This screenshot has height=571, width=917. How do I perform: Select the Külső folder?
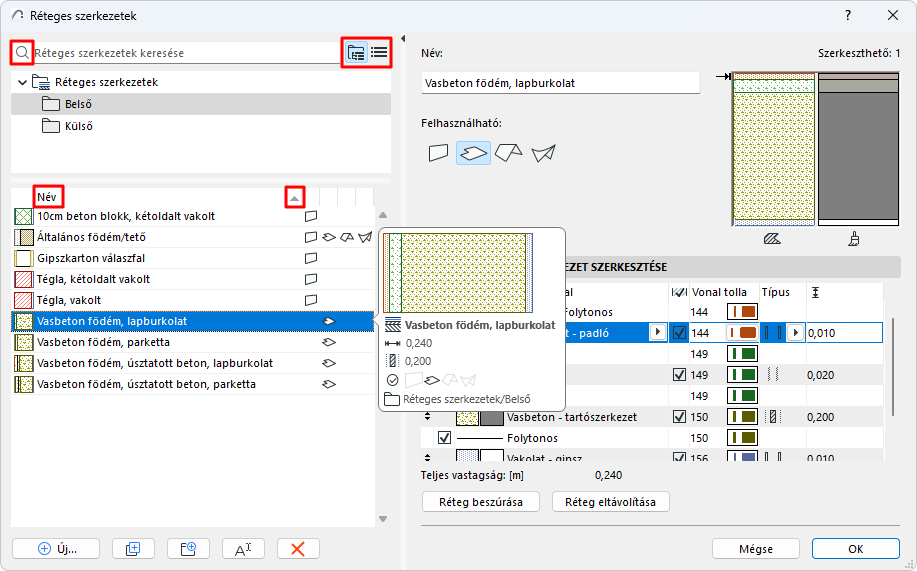[x=78, y=126]
